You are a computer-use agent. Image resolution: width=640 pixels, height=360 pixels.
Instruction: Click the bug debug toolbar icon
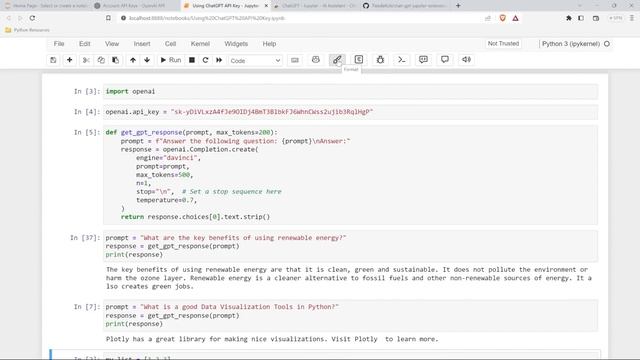380,60
